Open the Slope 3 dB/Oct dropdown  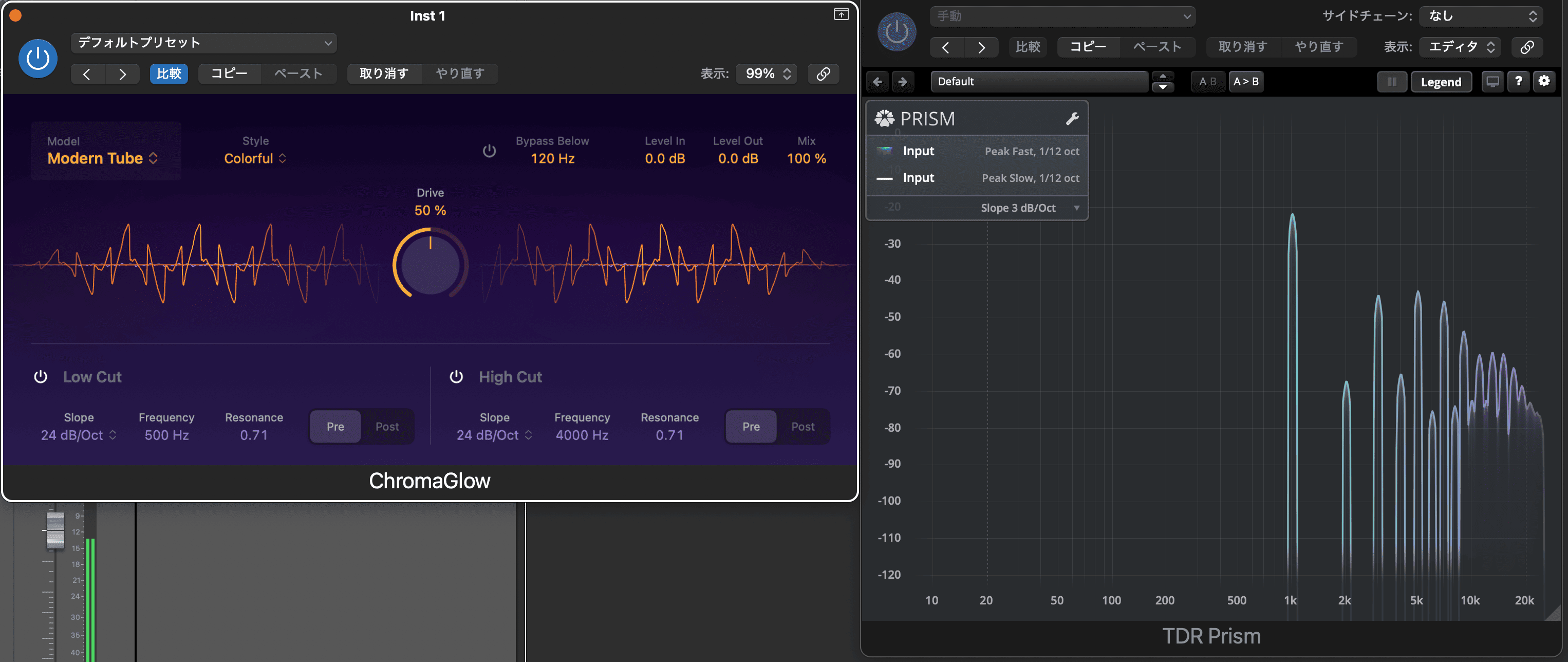pos(1030,208)
